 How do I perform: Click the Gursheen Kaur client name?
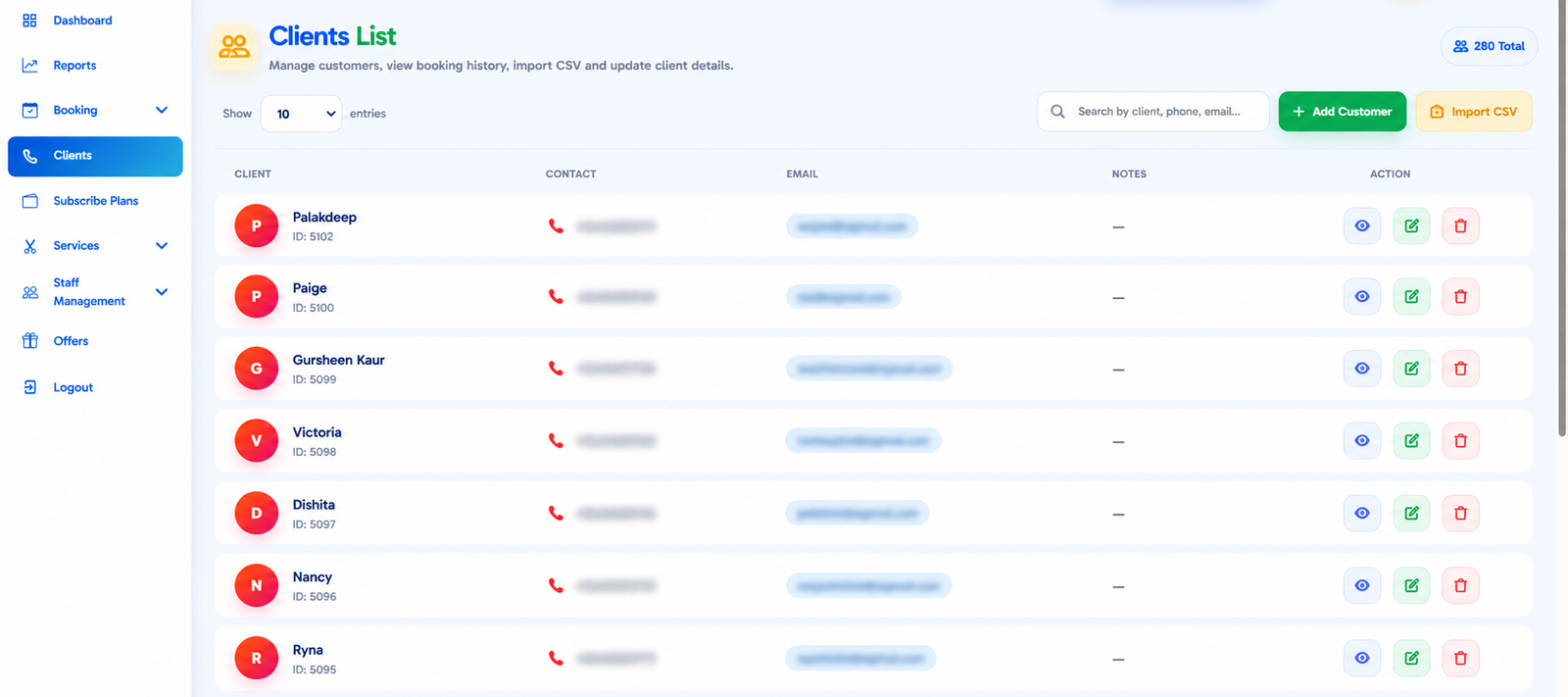point(338,360)
